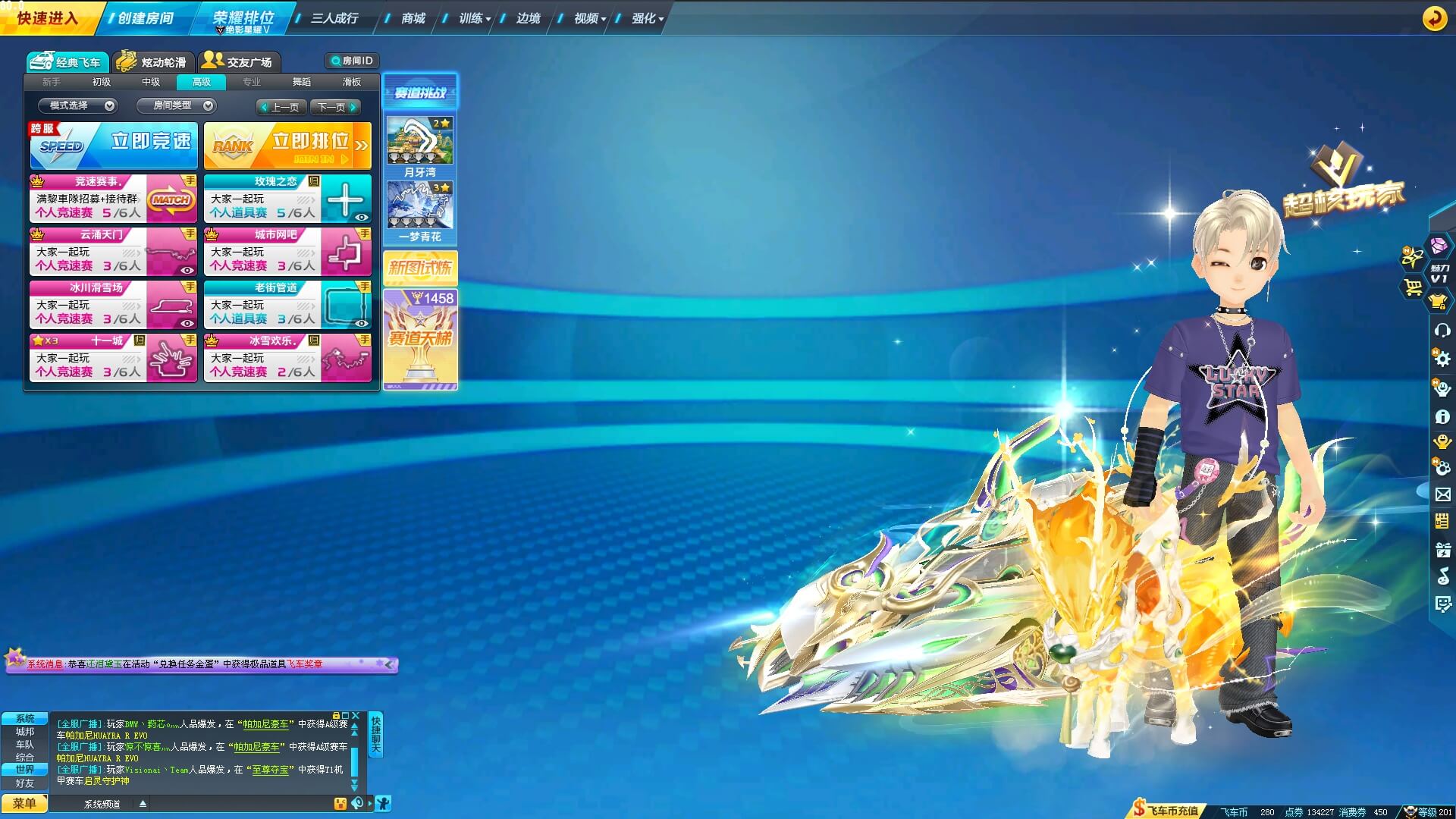Click the info speech bubble icon
Image resolution: width=1456 pixels, height=819 pixels.
click(x=1442, y=417)
